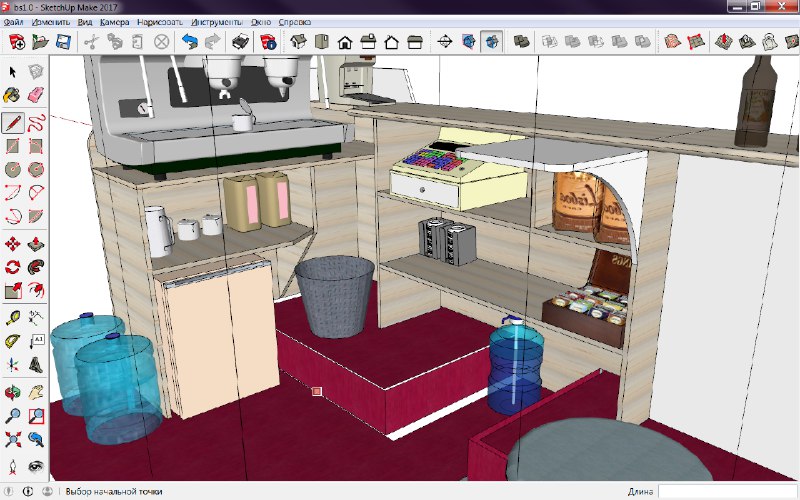This screenshot has height=500, width=800.
Task: Select the Line pencil tool
Action: [13, 121]
